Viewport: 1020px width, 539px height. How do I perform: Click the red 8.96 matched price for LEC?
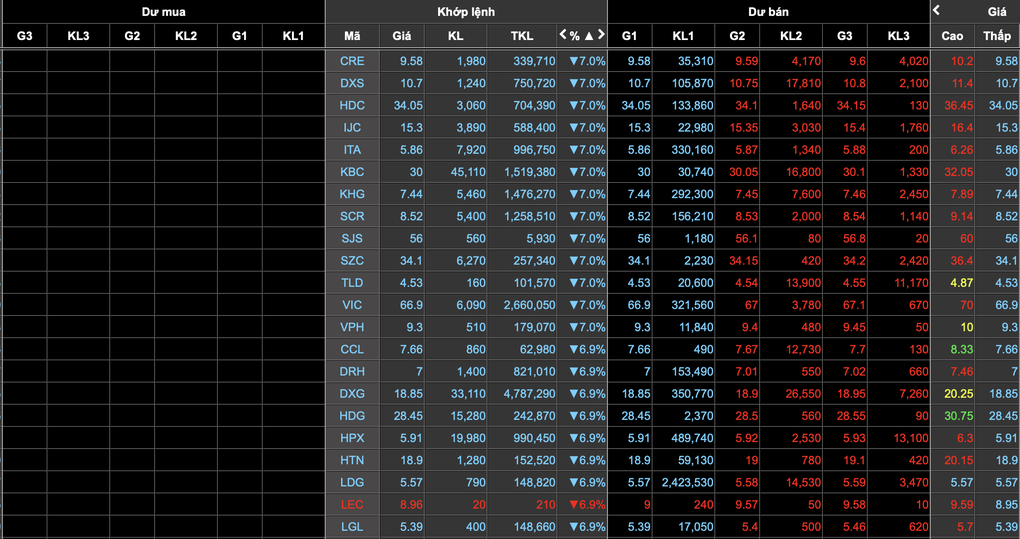pyautogui.click(x=411, y=505)
